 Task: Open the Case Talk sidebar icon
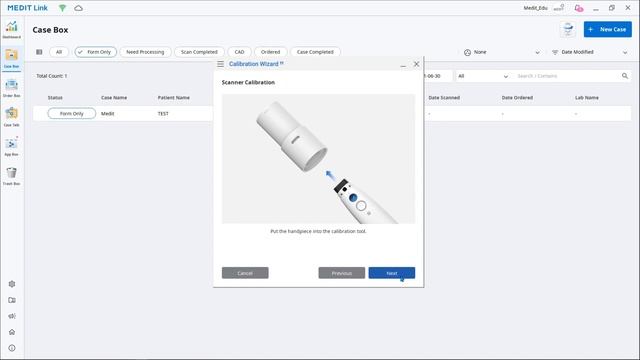[11, 117]
